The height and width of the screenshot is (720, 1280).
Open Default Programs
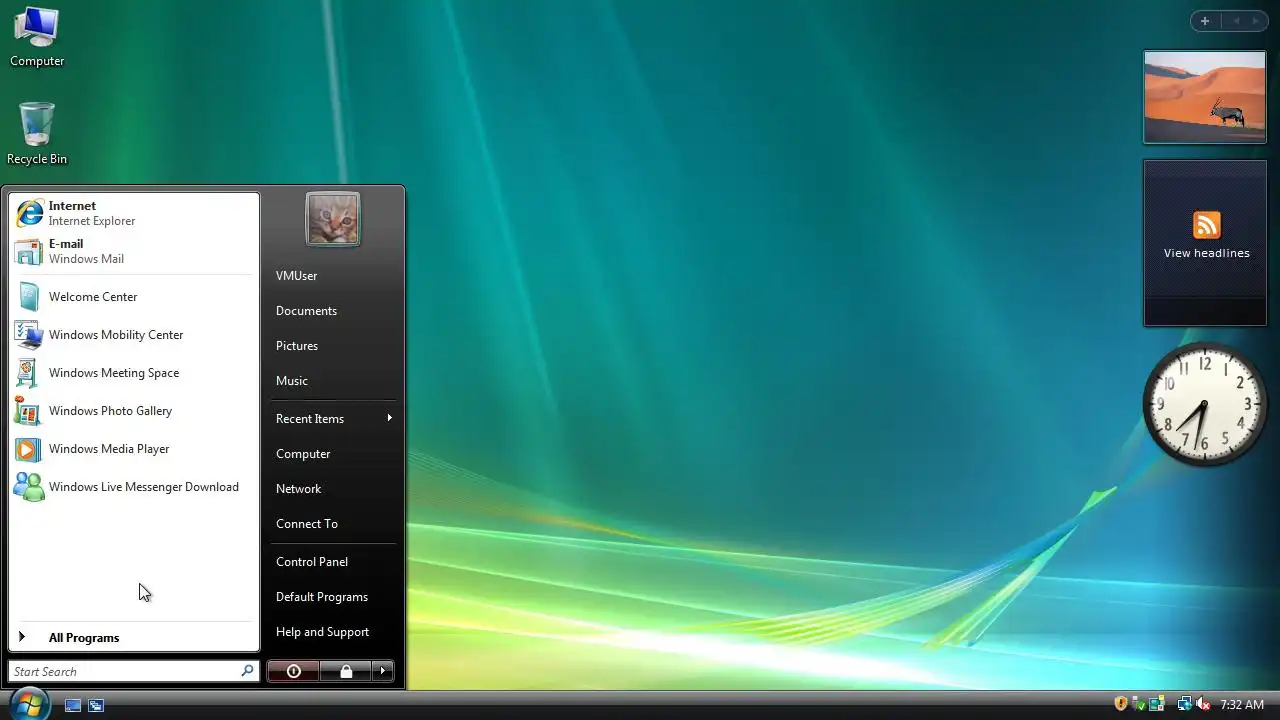pos(333,597)
